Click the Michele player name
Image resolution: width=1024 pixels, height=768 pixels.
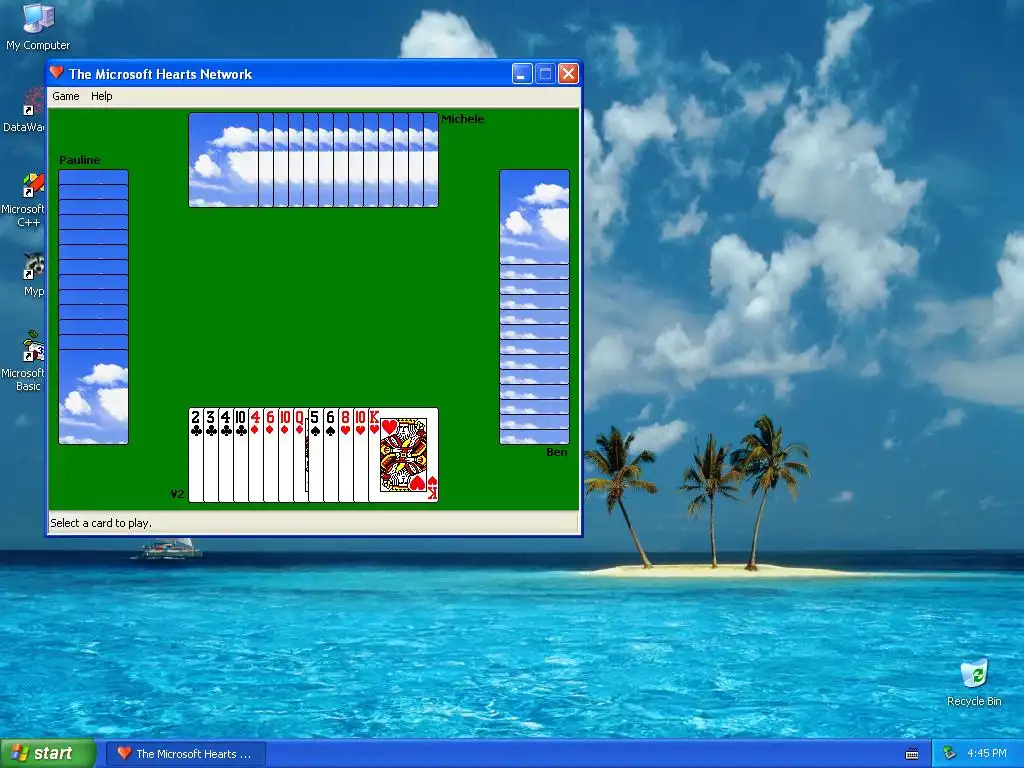(x=462, y=119)
